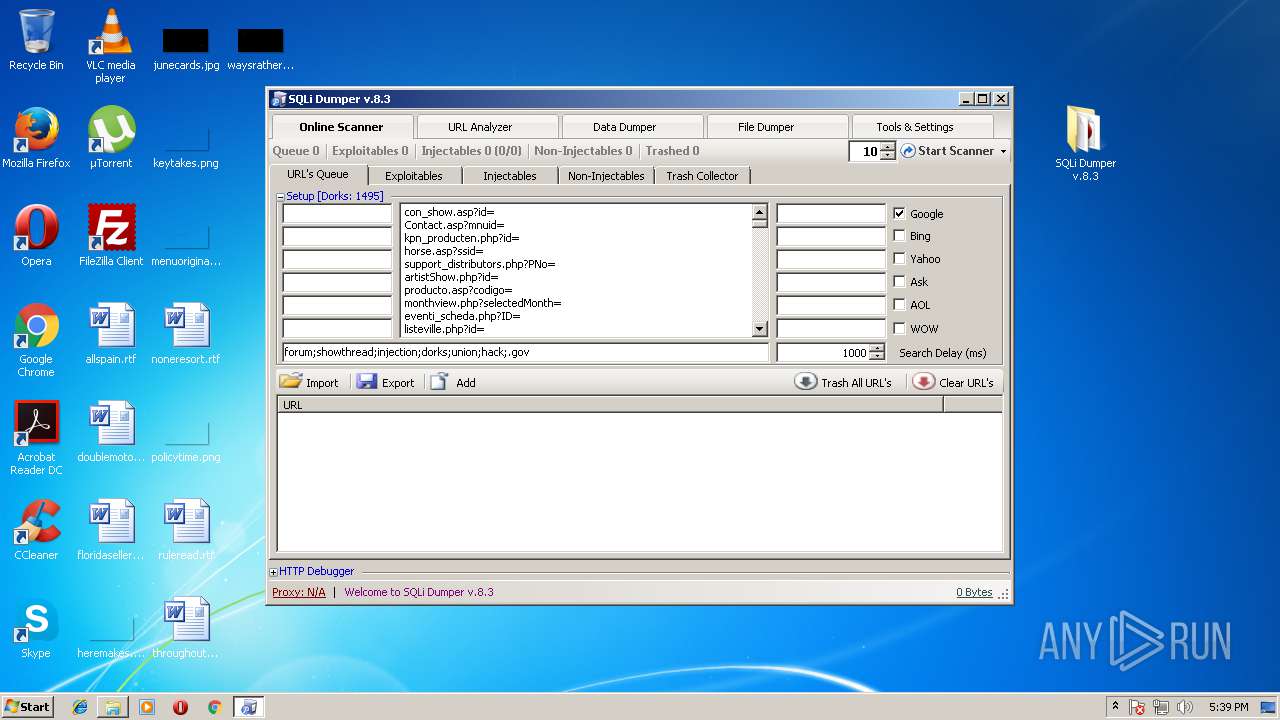
Task: Select dork line 'monthview.php?selectedMonth='
Action: (483, 303)
